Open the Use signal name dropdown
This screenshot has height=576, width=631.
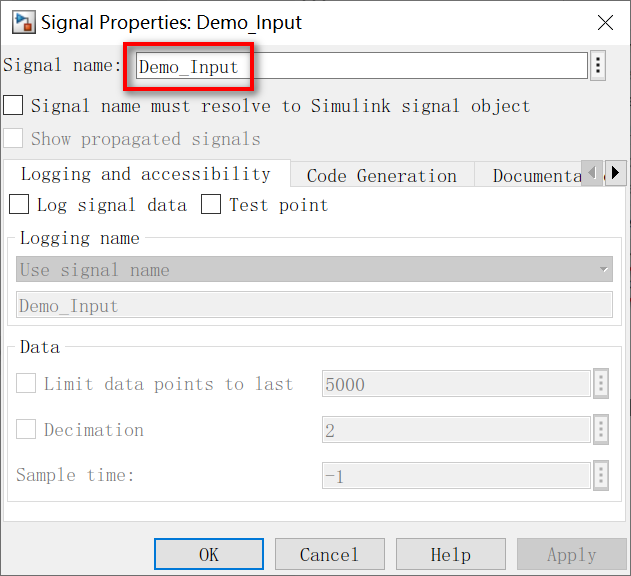(314, 269)
